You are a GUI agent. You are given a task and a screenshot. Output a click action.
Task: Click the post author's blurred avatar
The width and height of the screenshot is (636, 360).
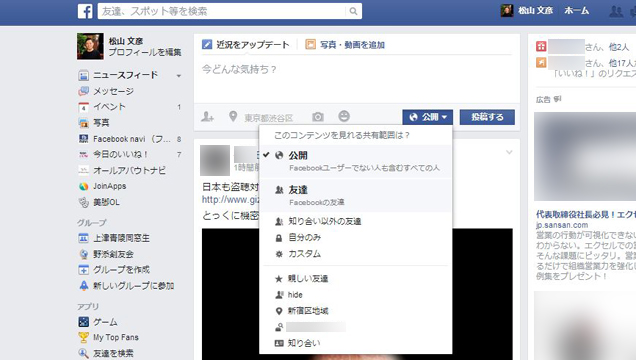pyautogui.click(x=215, y=160)
